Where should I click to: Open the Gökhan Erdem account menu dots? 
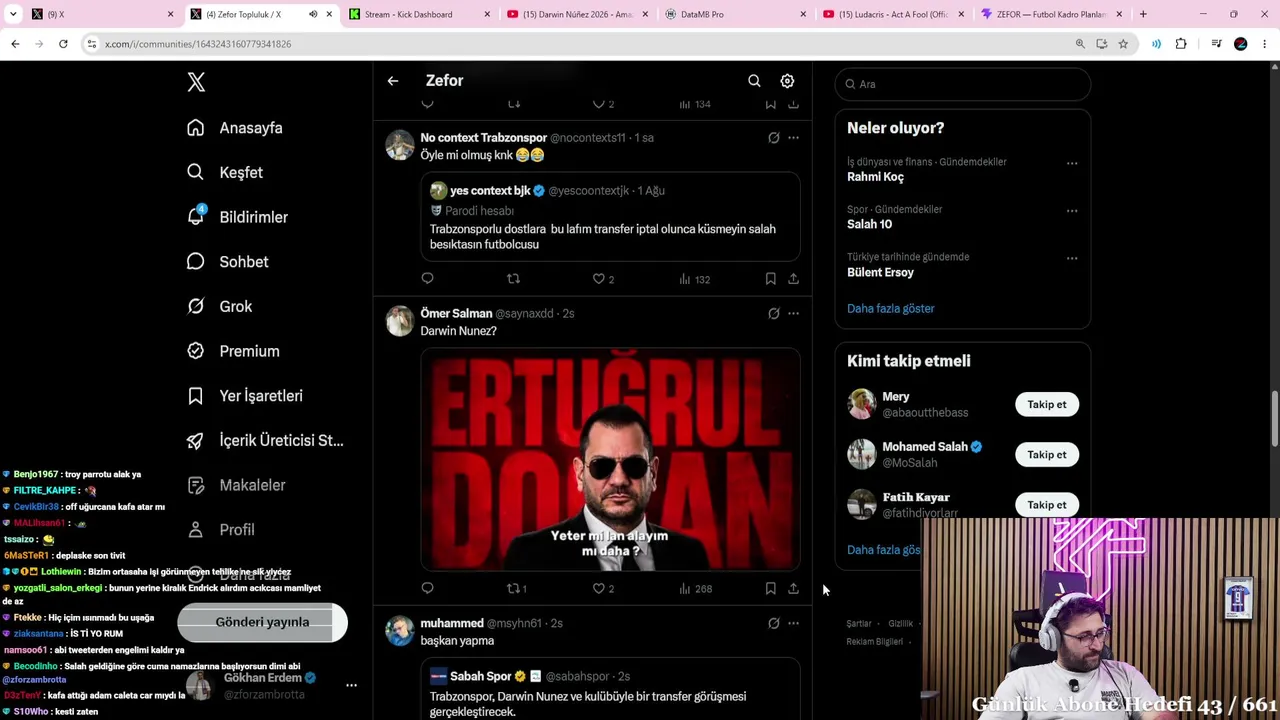351,686
